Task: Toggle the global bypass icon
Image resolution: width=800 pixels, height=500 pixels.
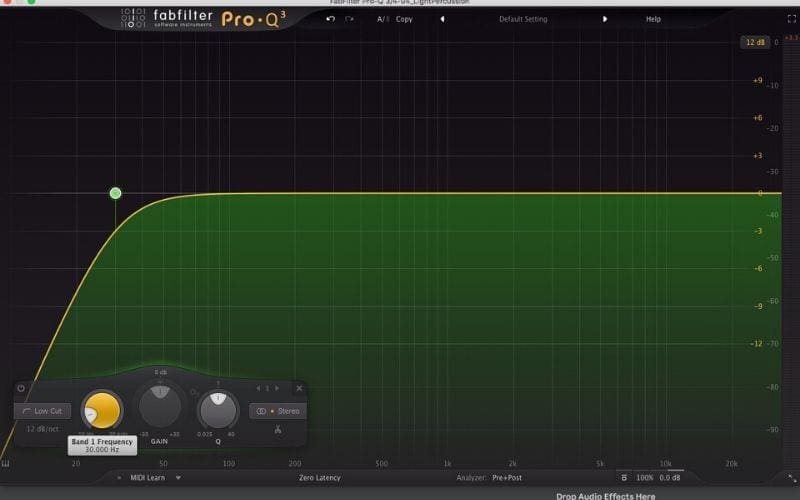Action: pyautogui.click(x=624, y=478)
